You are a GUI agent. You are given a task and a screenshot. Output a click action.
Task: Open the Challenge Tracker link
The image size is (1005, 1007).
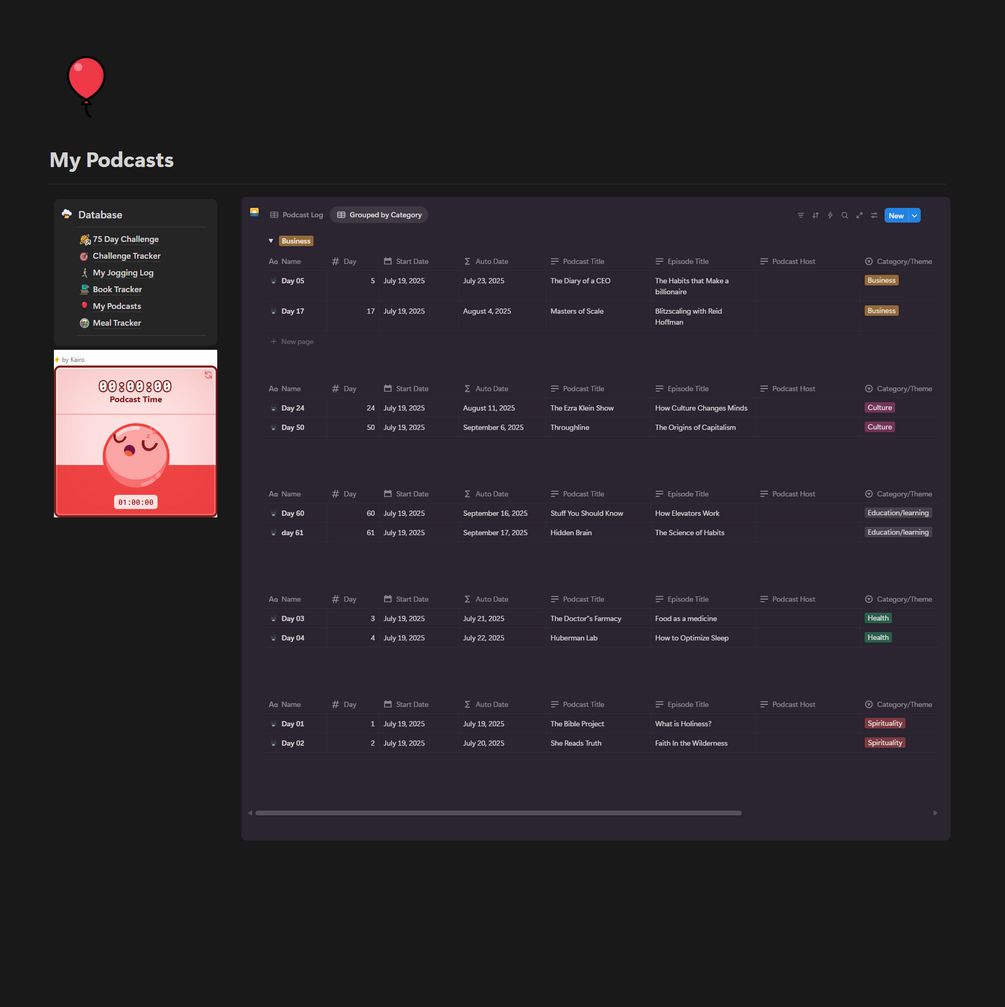pos(127,256)
